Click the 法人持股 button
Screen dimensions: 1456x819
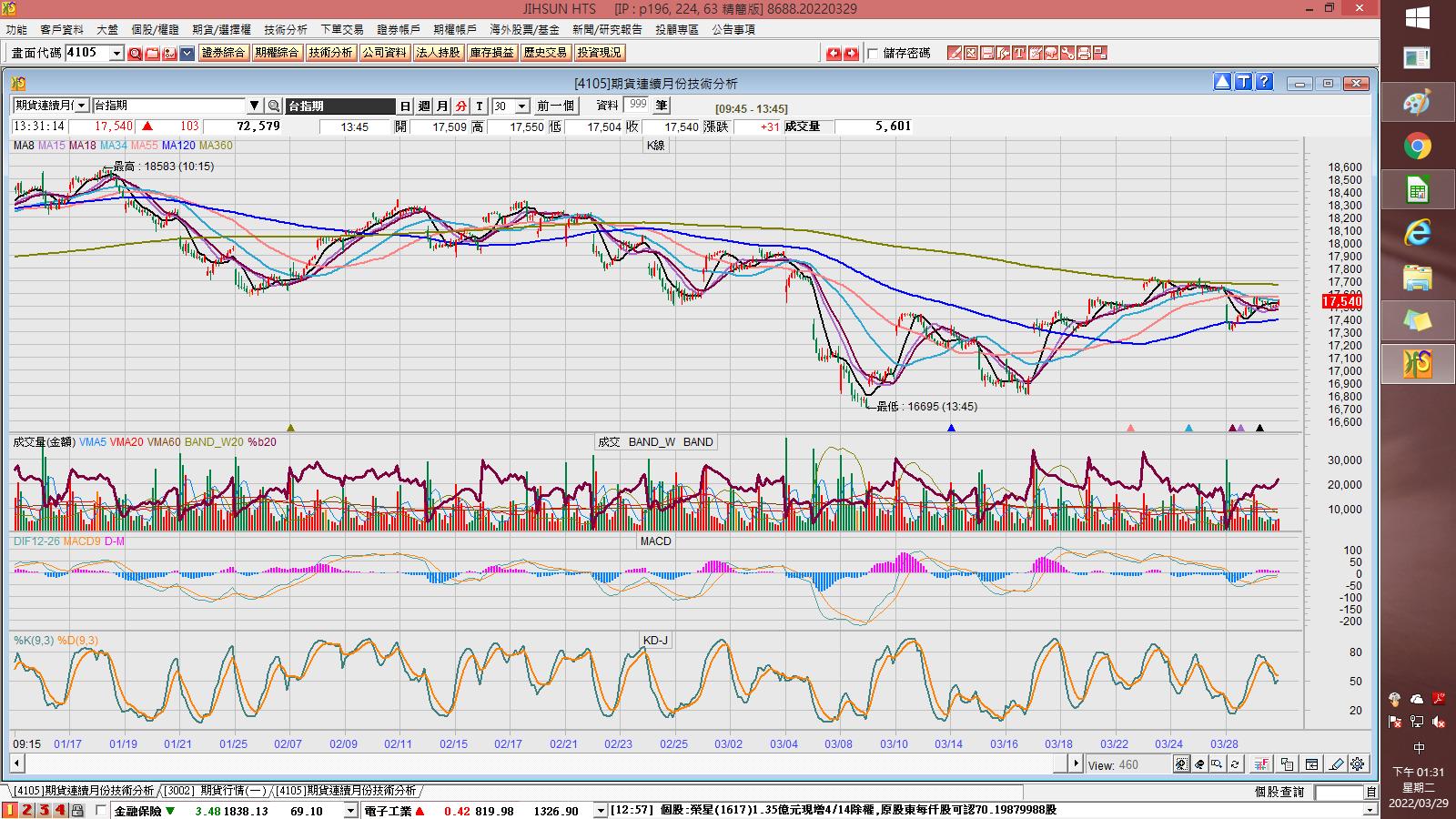tap(439, 53)
